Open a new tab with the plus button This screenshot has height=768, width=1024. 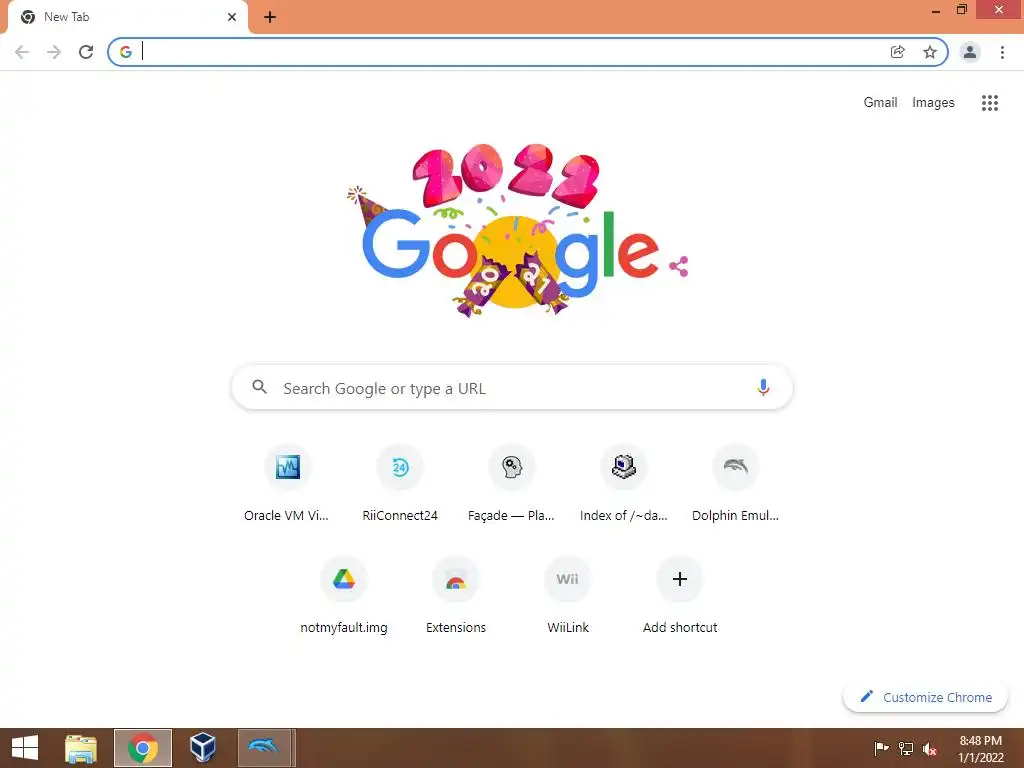270,17
